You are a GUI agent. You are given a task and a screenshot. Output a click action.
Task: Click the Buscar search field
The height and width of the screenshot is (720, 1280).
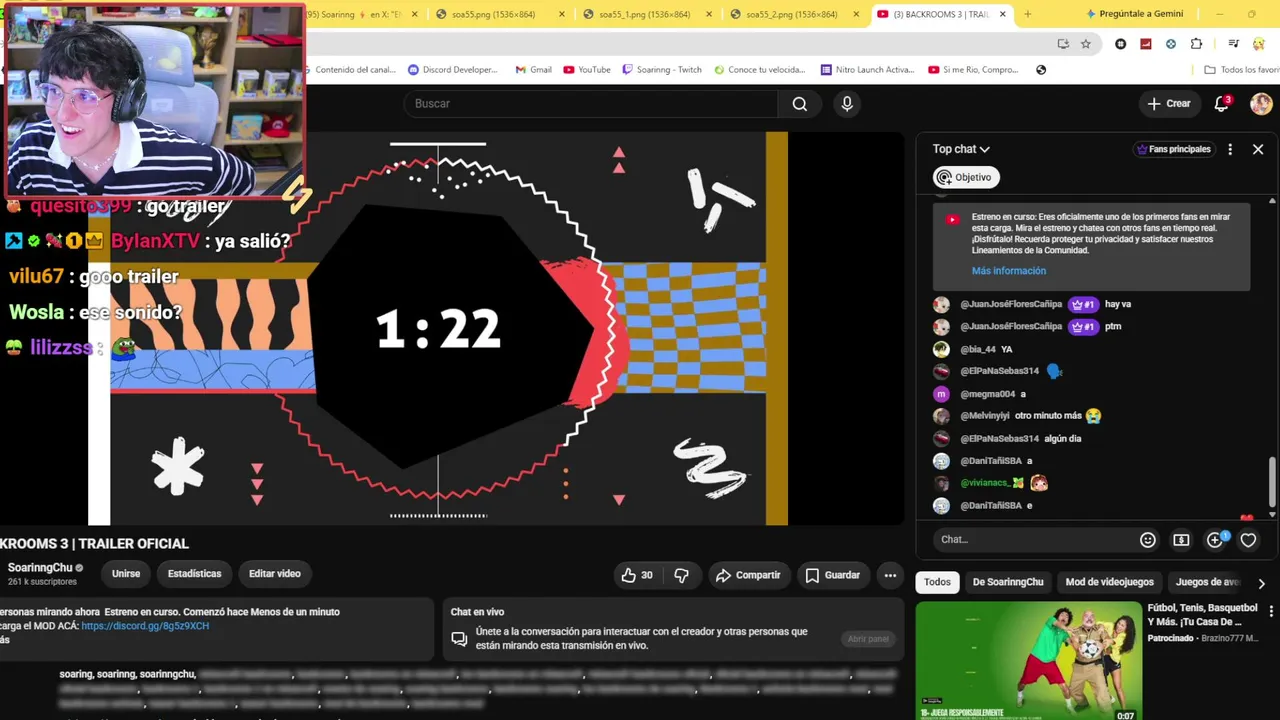[x=590, y=104]
